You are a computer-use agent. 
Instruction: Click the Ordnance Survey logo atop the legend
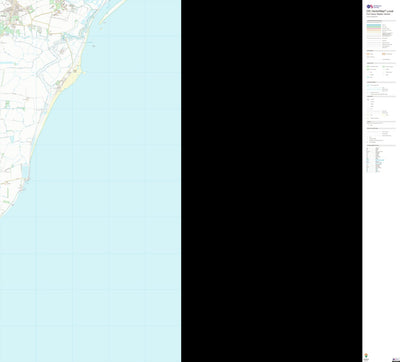pyautogui.click(x=374, y=6)
